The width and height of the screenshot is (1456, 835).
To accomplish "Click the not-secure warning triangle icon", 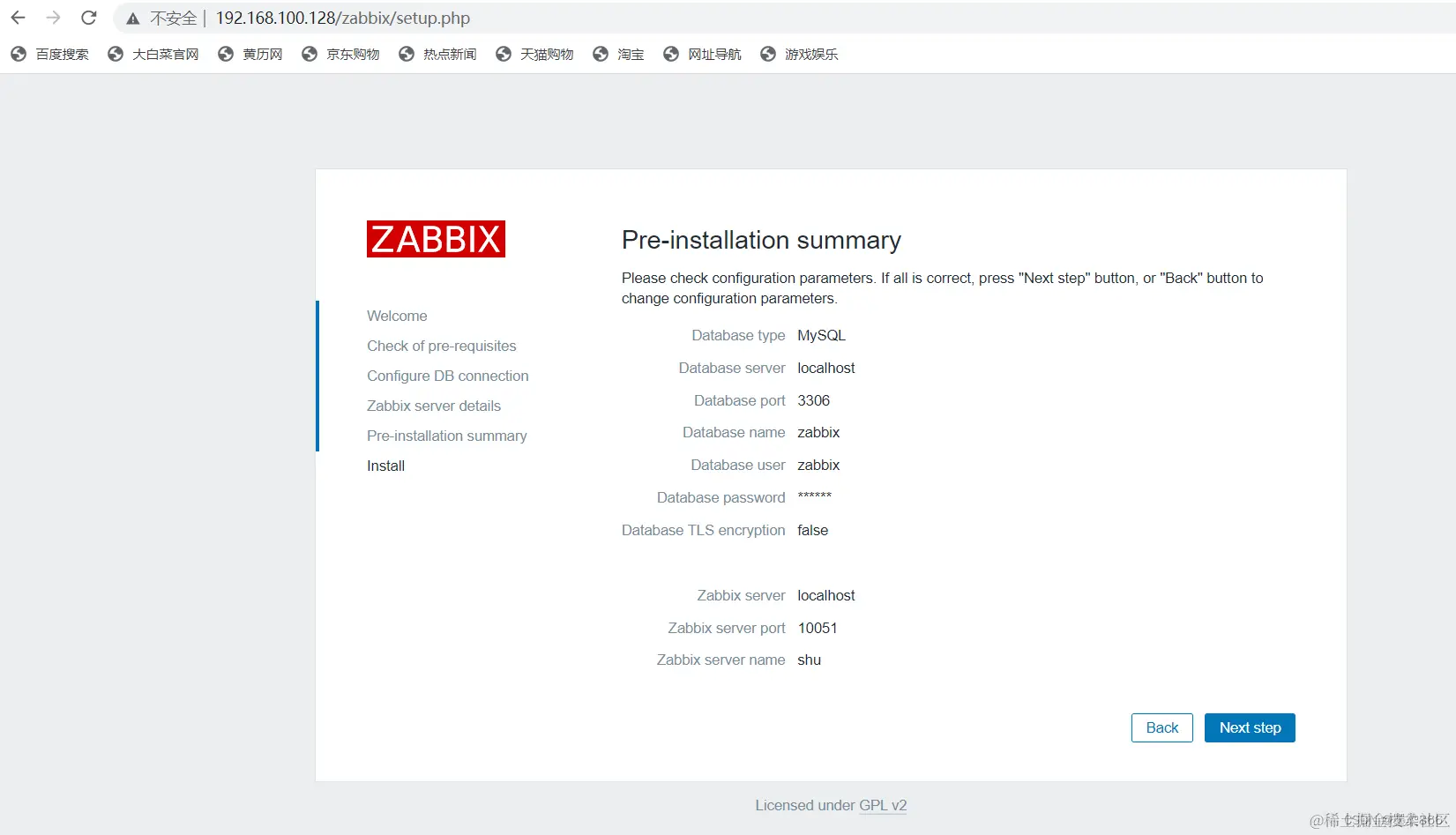I will pyautogui.click(x=133, y=19).
